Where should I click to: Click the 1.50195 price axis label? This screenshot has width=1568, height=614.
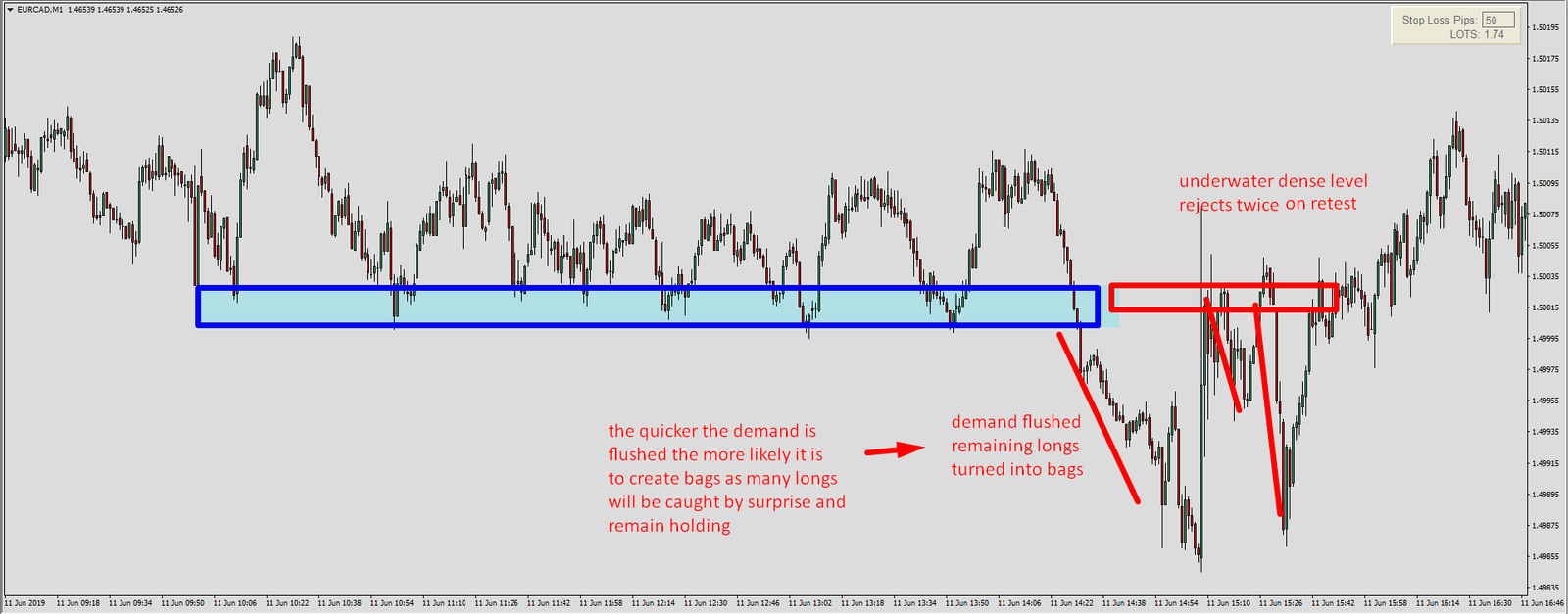pyautogui.click(x=1545, y=27)
